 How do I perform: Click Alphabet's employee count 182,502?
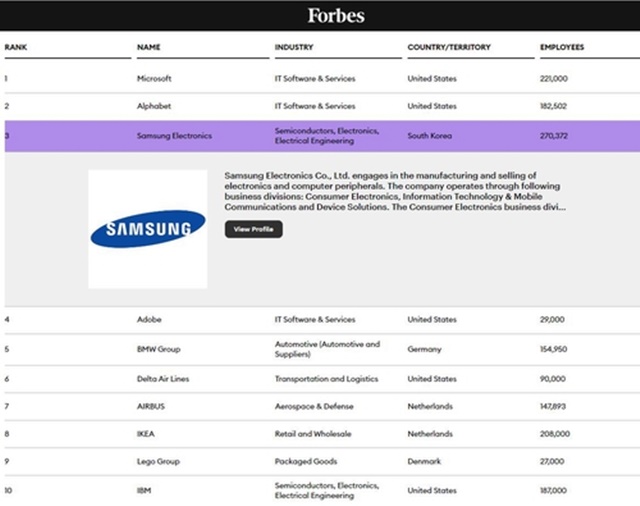[553, 106]
